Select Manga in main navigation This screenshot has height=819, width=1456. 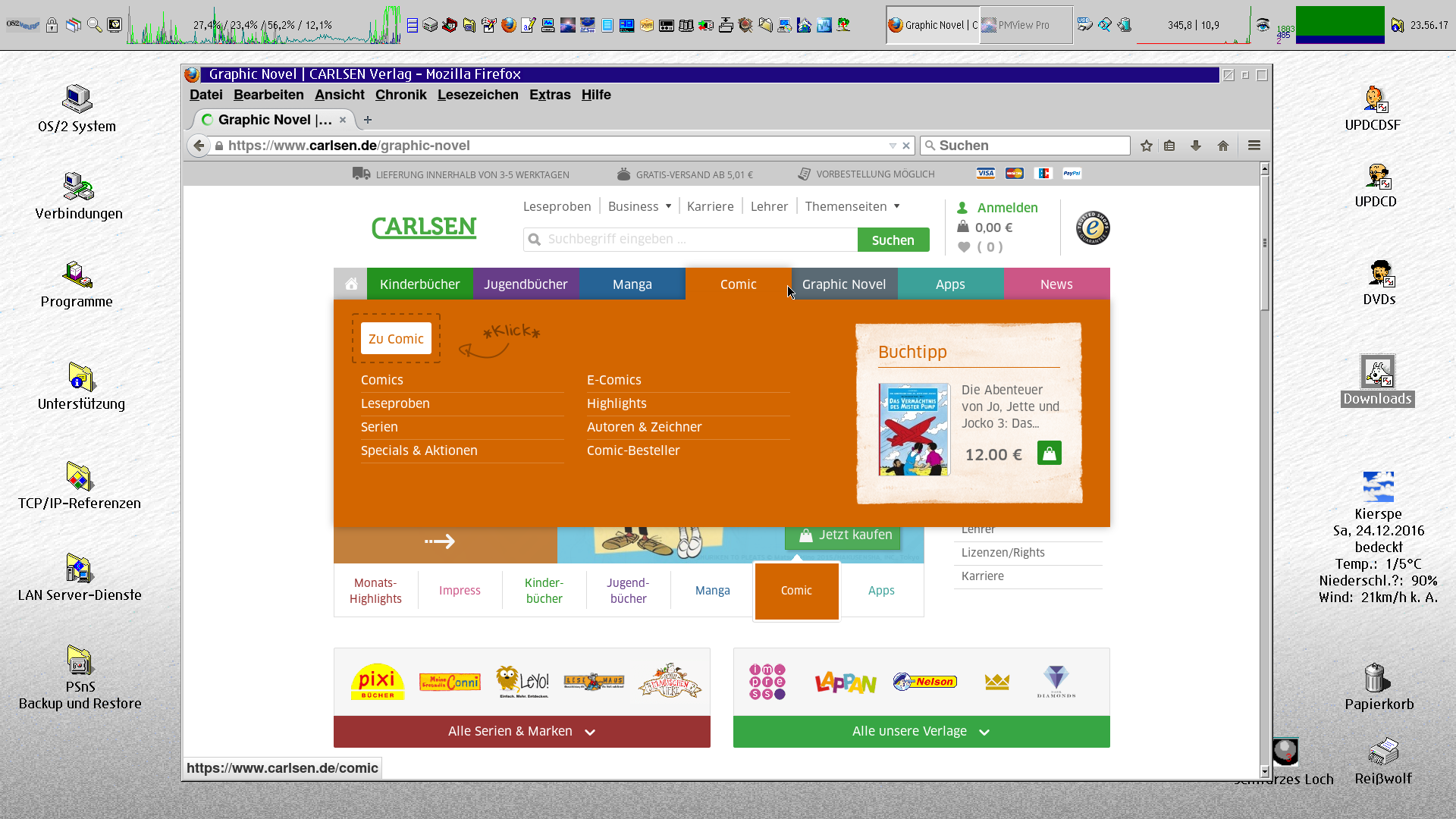632,284
